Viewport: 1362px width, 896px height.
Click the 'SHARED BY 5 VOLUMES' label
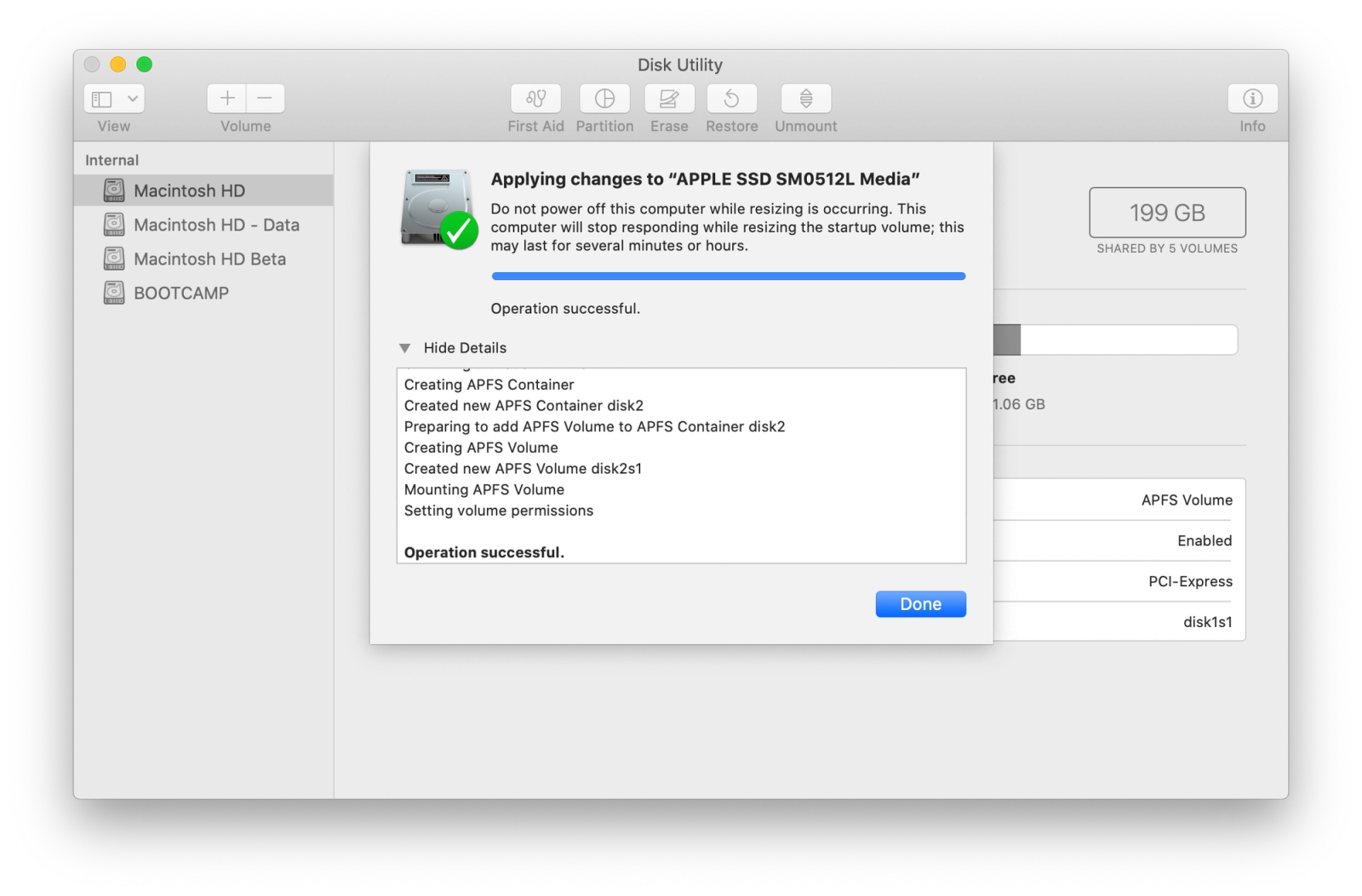pyautogui.click(x=1167, y=248)
